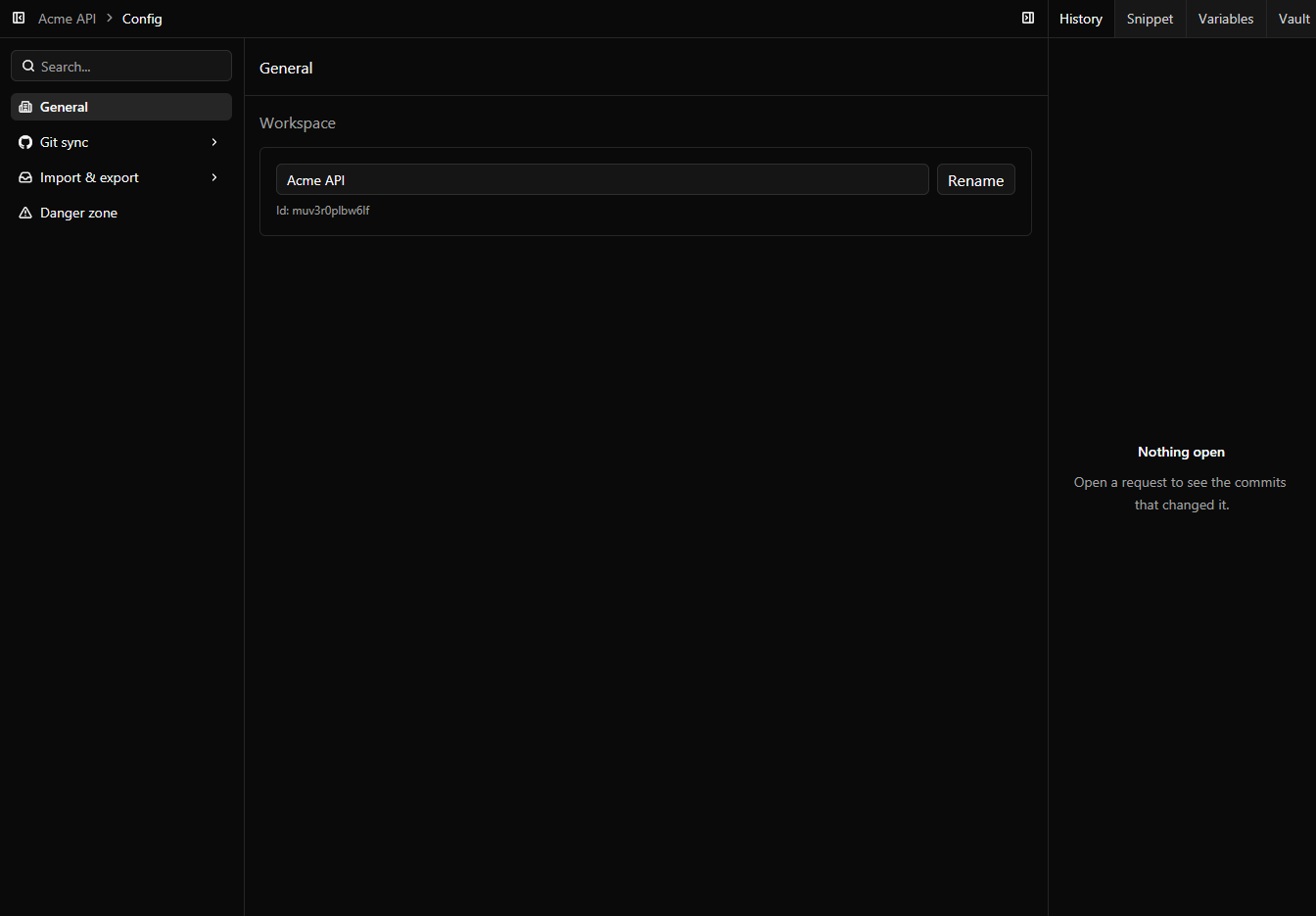Click the General page heading

286,68
